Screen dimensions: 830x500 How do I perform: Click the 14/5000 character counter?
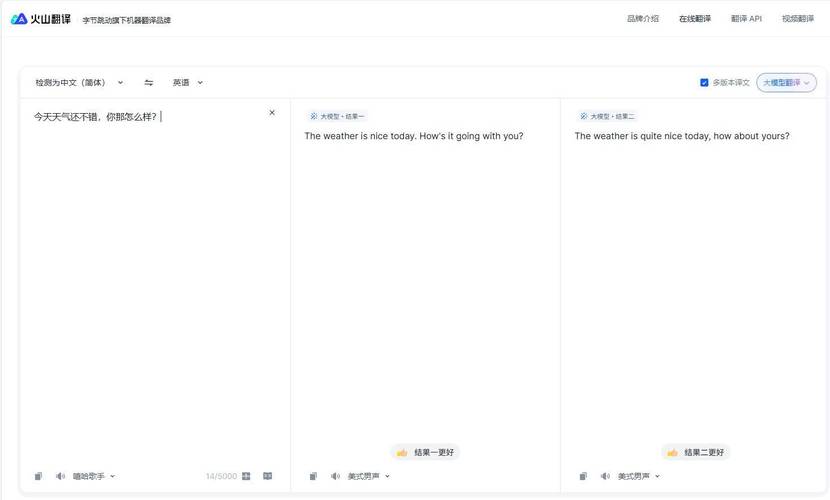(221, 476)
